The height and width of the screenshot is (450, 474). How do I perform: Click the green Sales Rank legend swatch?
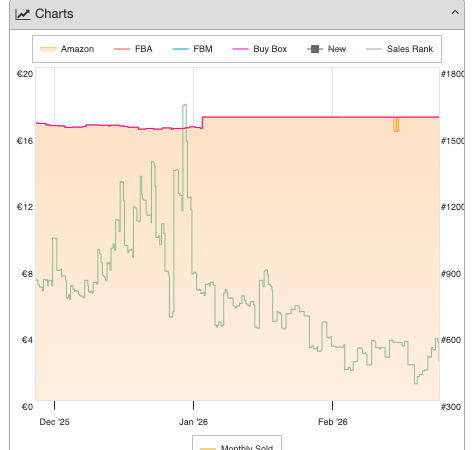[374, 49]
